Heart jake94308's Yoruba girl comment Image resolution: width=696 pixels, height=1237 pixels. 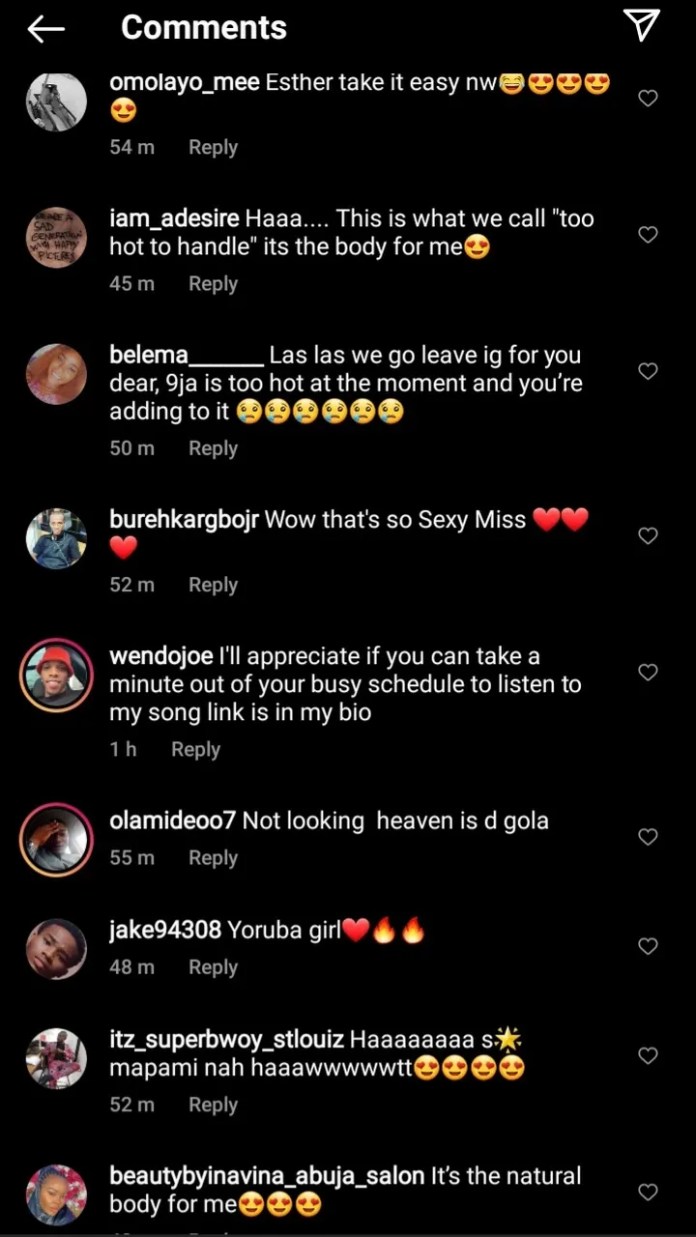[x=648, y=946]
